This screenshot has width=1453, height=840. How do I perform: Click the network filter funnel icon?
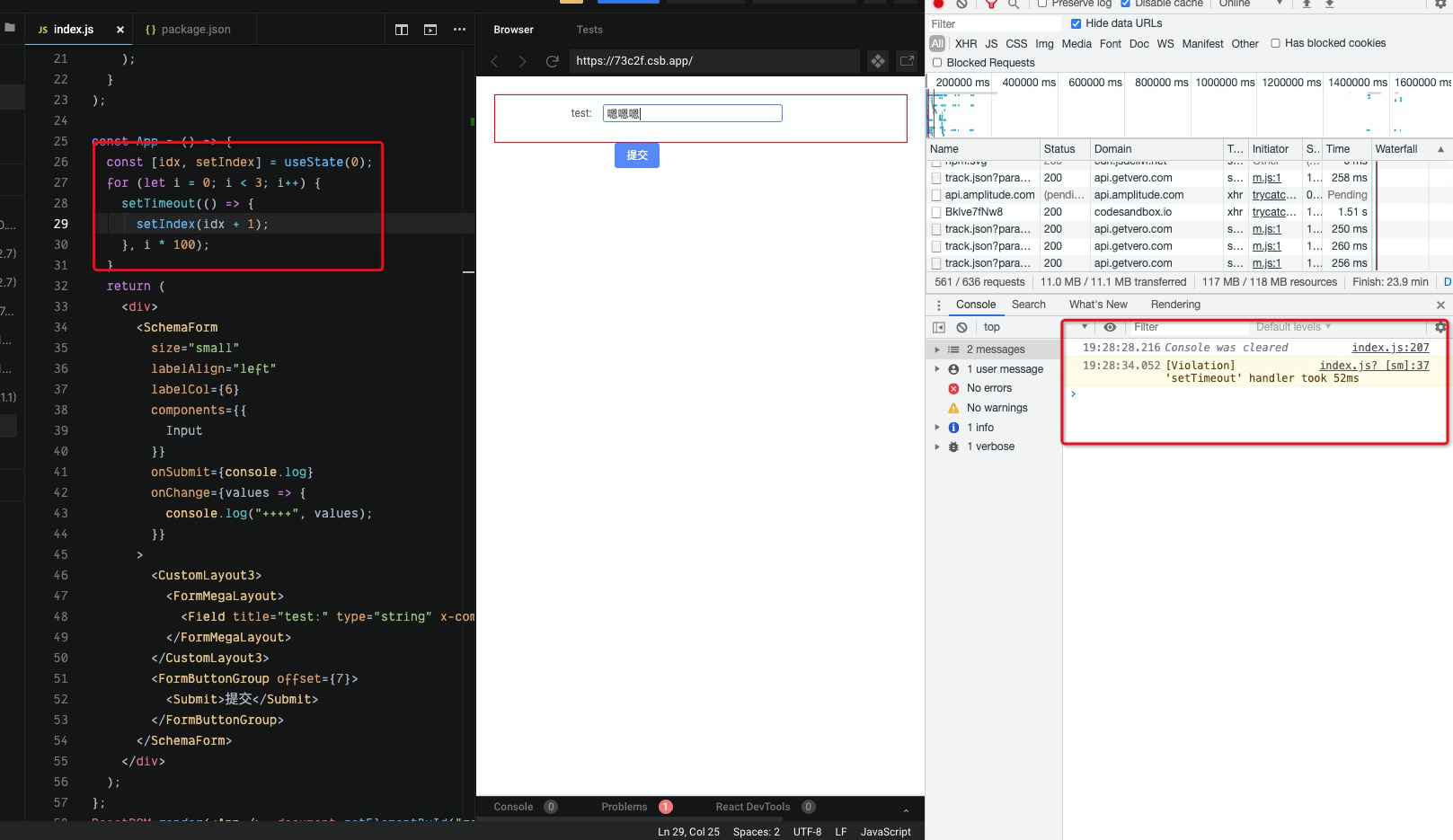pos(991,4)
